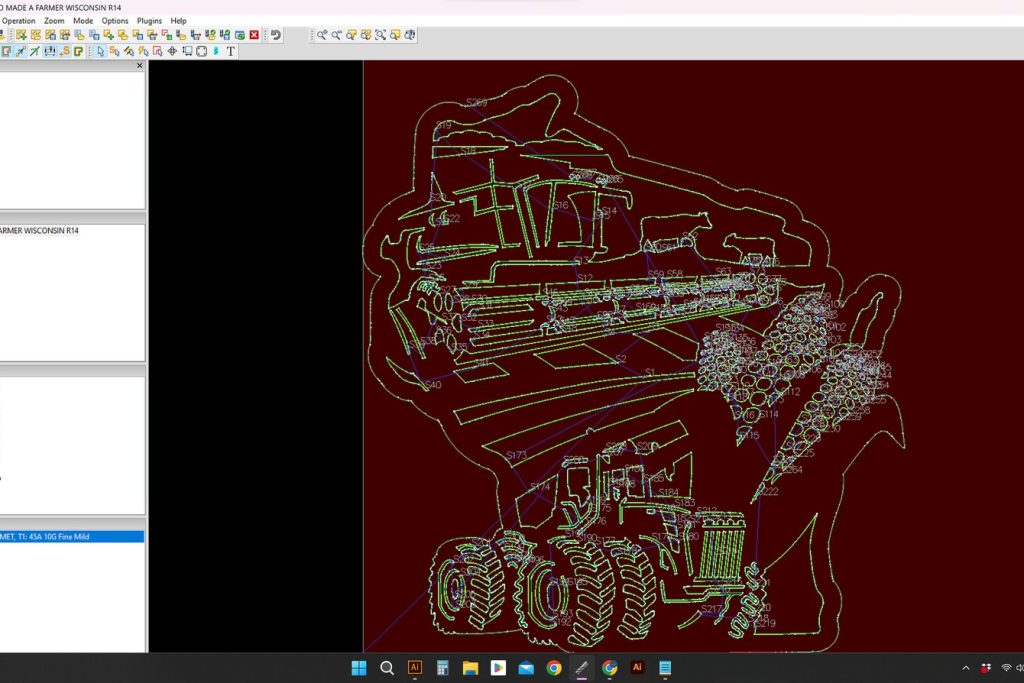Expand the system tray hidden icons chevron

(x=966, y=668)
